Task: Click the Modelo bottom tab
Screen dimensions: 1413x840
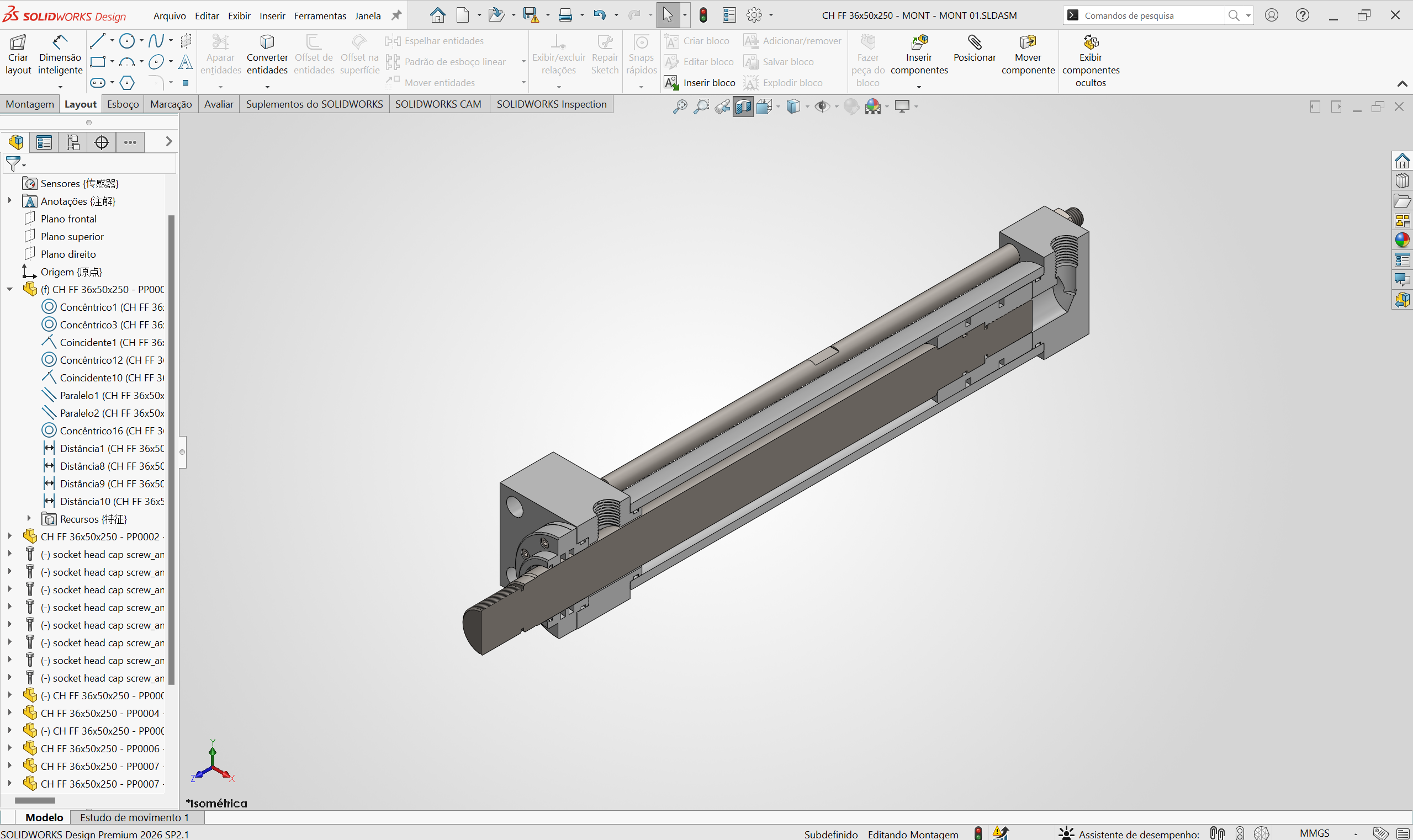Action: 44,817
